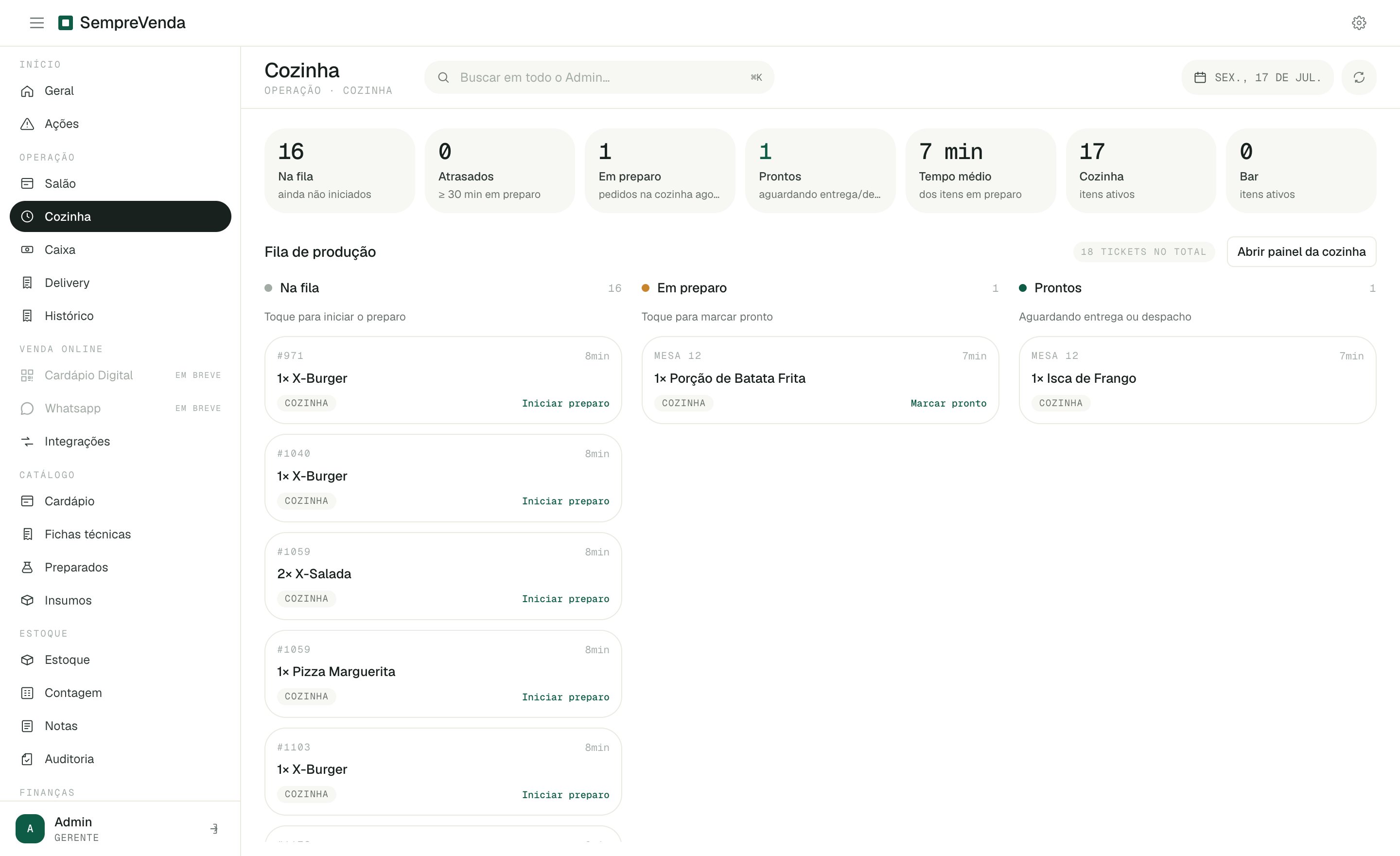Click the Auditoria checklist icon
This screenshot has width=1400, height=856.
point(27,759)
